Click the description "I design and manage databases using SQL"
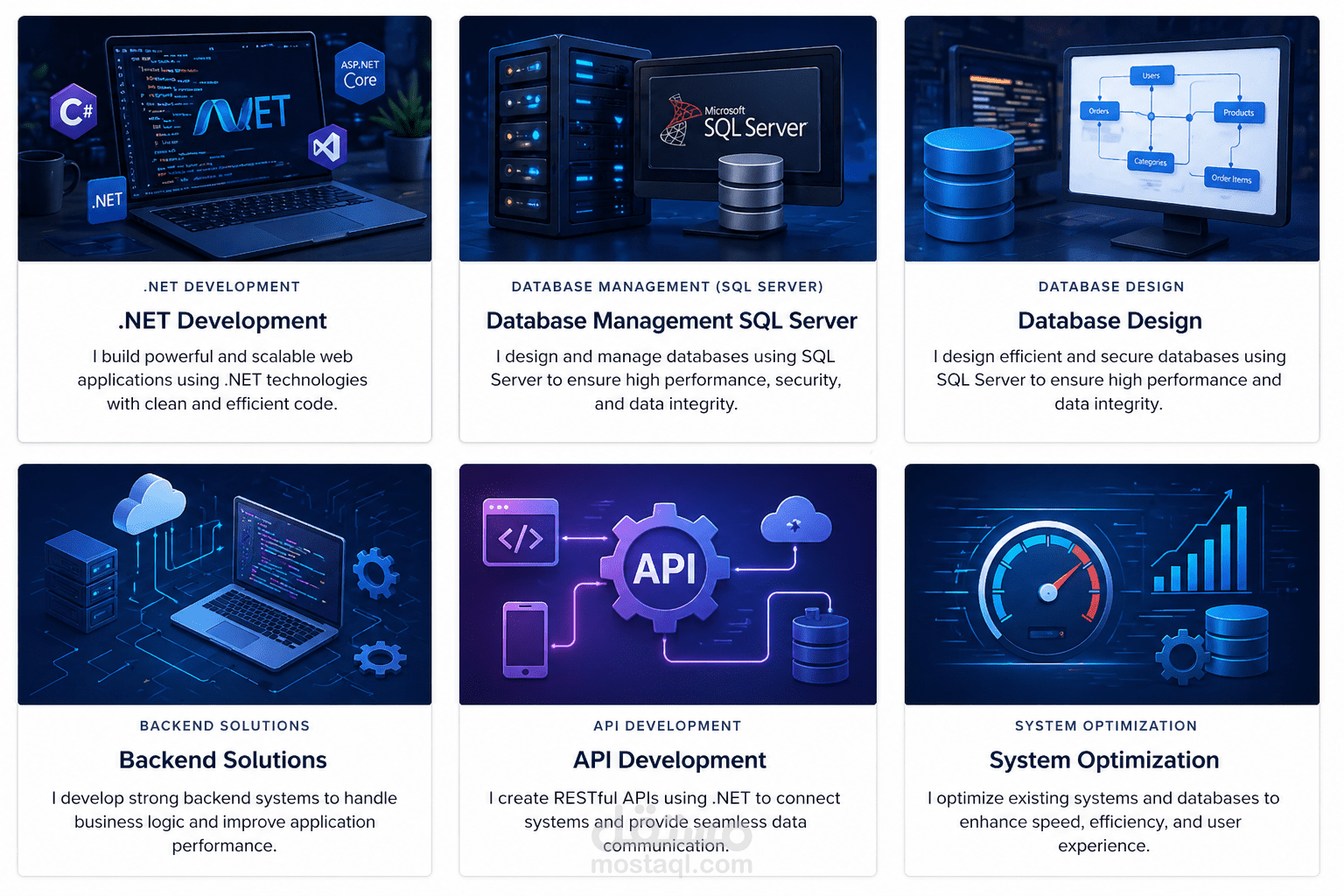Viewport: 1344px width, 896px height. (666, 380)
